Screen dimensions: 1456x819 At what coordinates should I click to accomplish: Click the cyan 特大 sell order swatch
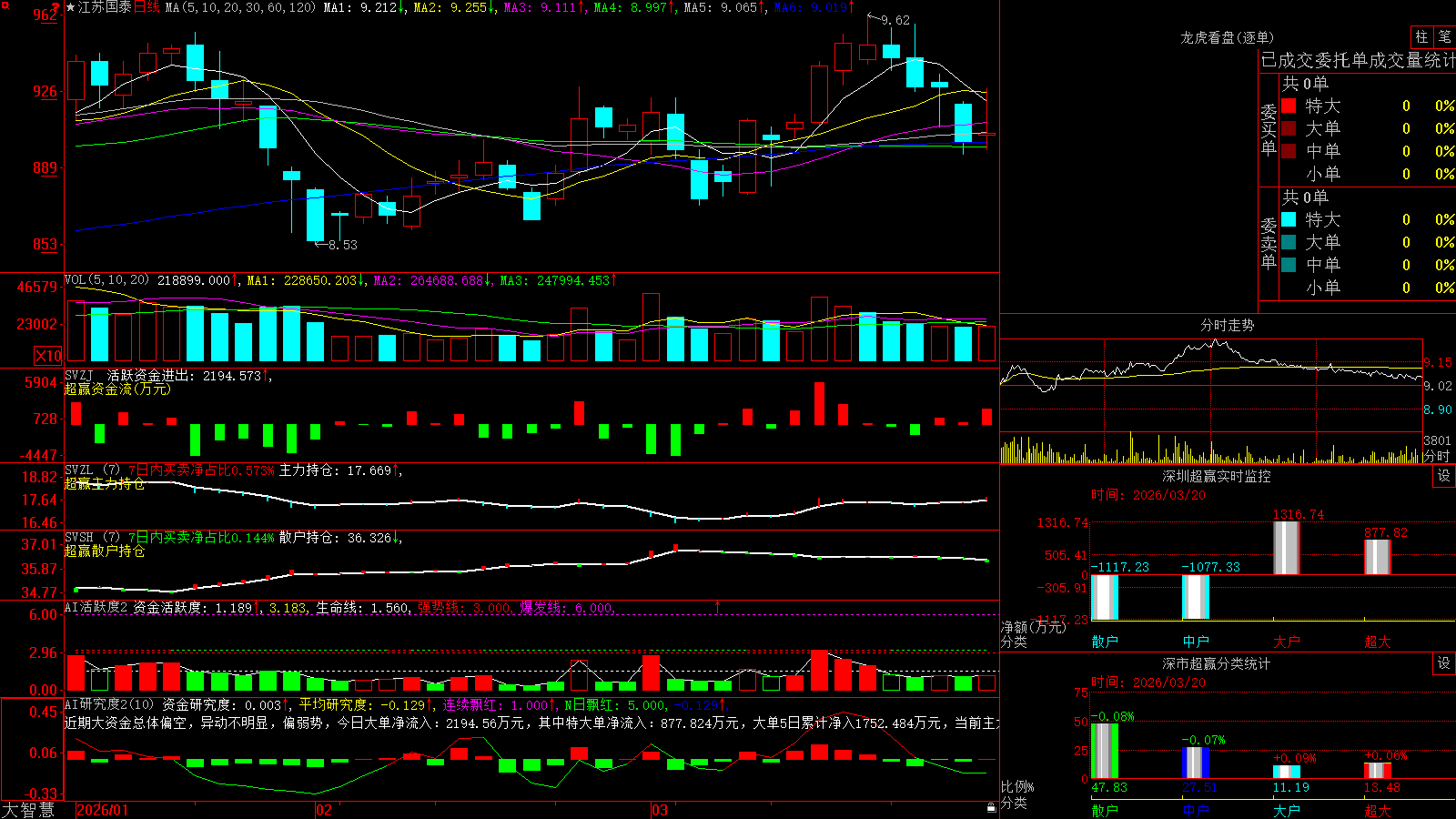(1289, 219)
